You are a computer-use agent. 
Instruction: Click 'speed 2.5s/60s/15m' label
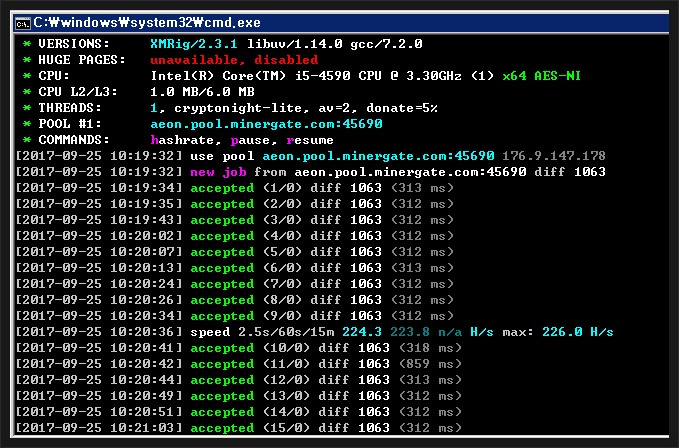pyautogui.click(x=262, y=332)
